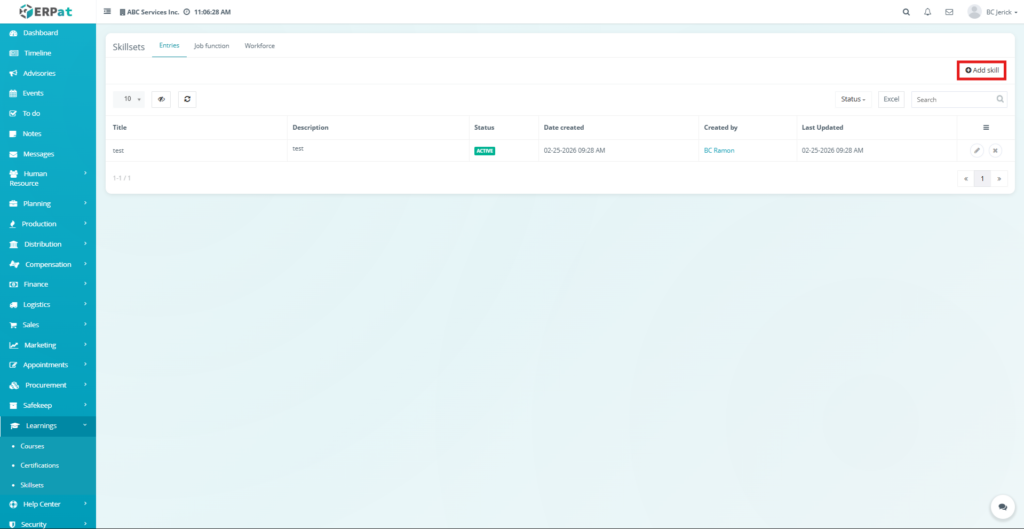1024x529 pixels.
Task: Click the search magnifier icon in top bar
Action: click(906, 12)
